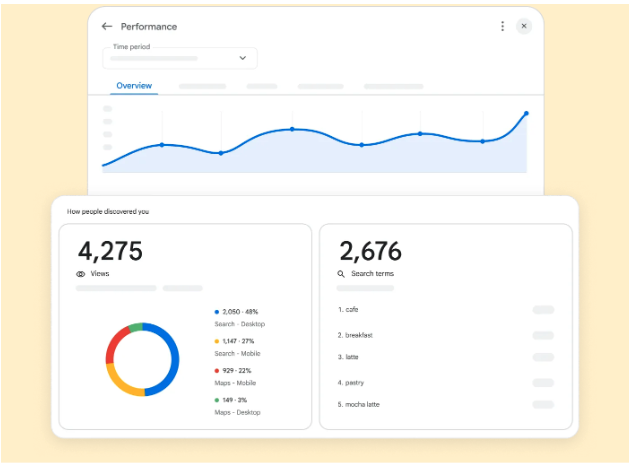Click the highest mid-chart data point
This screenshot has height=464, width=630.
click(292, 129)
